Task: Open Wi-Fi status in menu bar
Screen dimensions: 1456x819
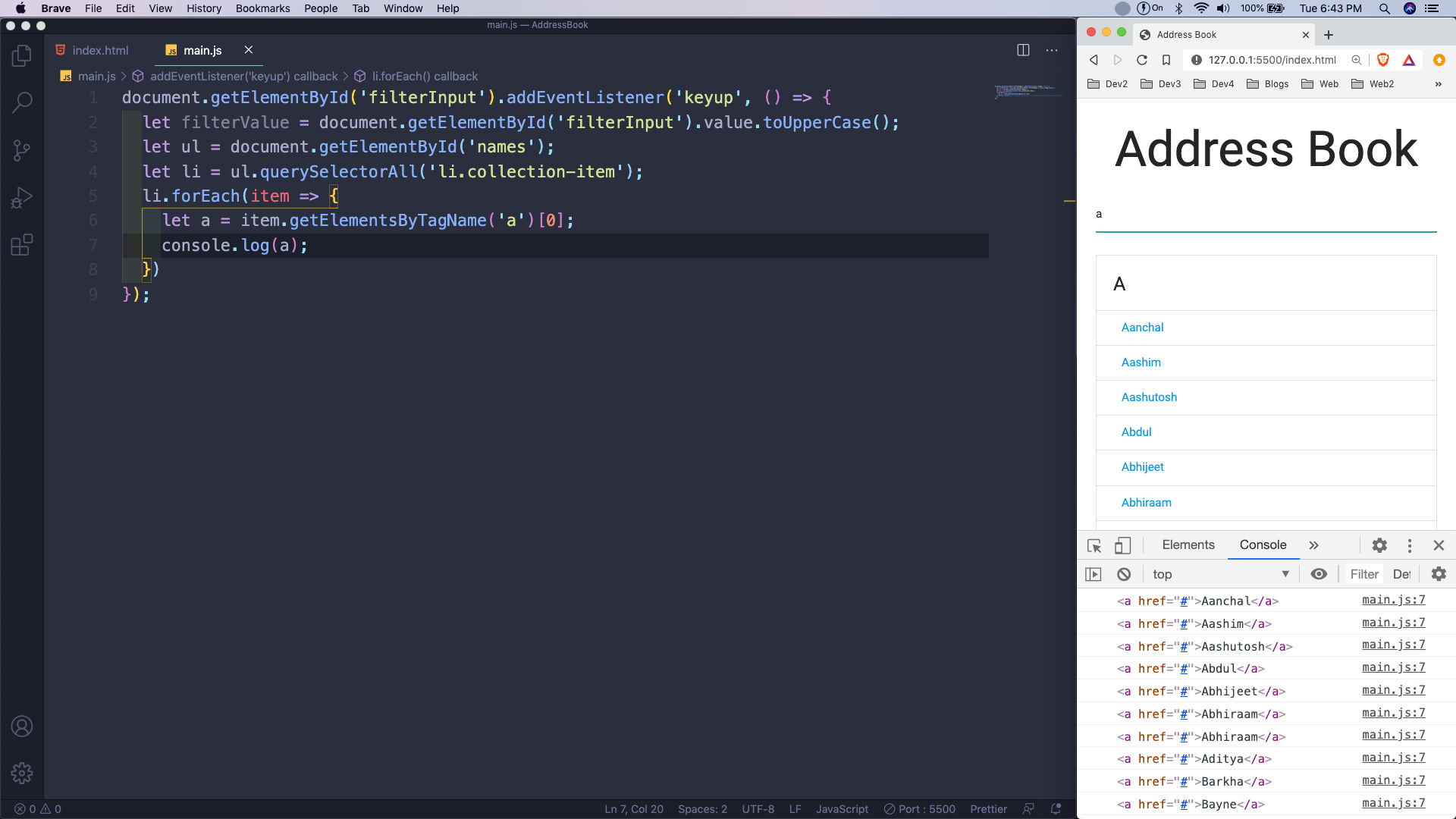Action: click(x=1201, y=8)
